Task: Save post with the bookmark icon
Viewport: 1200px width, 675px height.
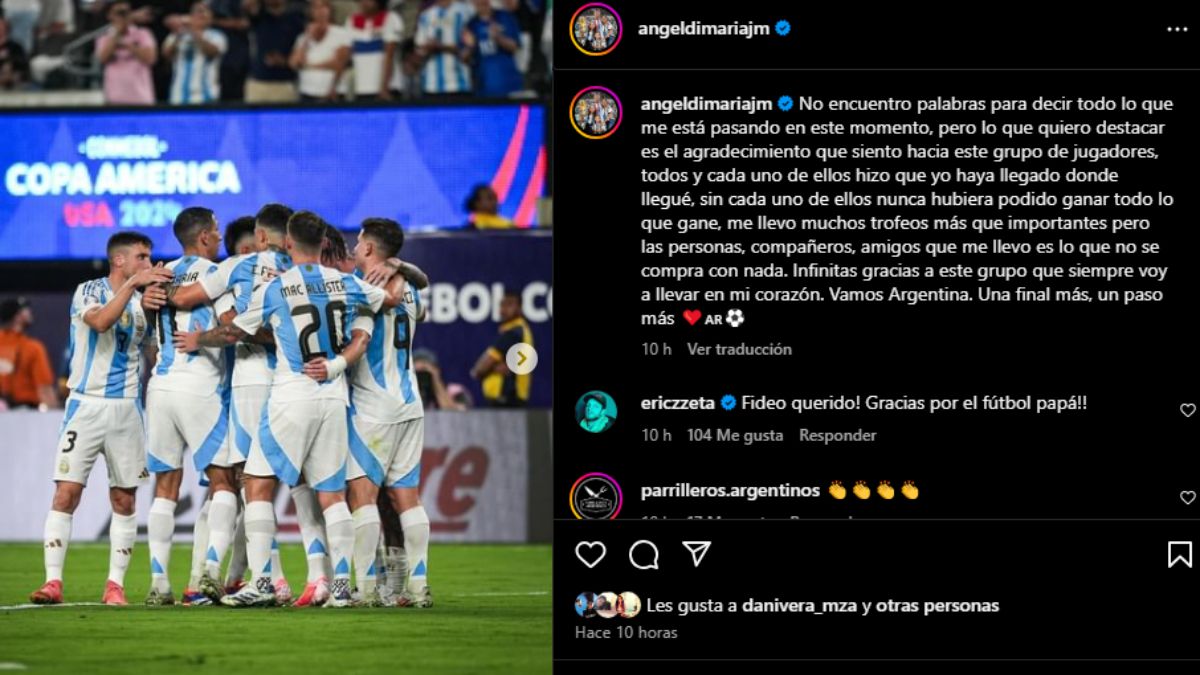Action: [1180, 554]
